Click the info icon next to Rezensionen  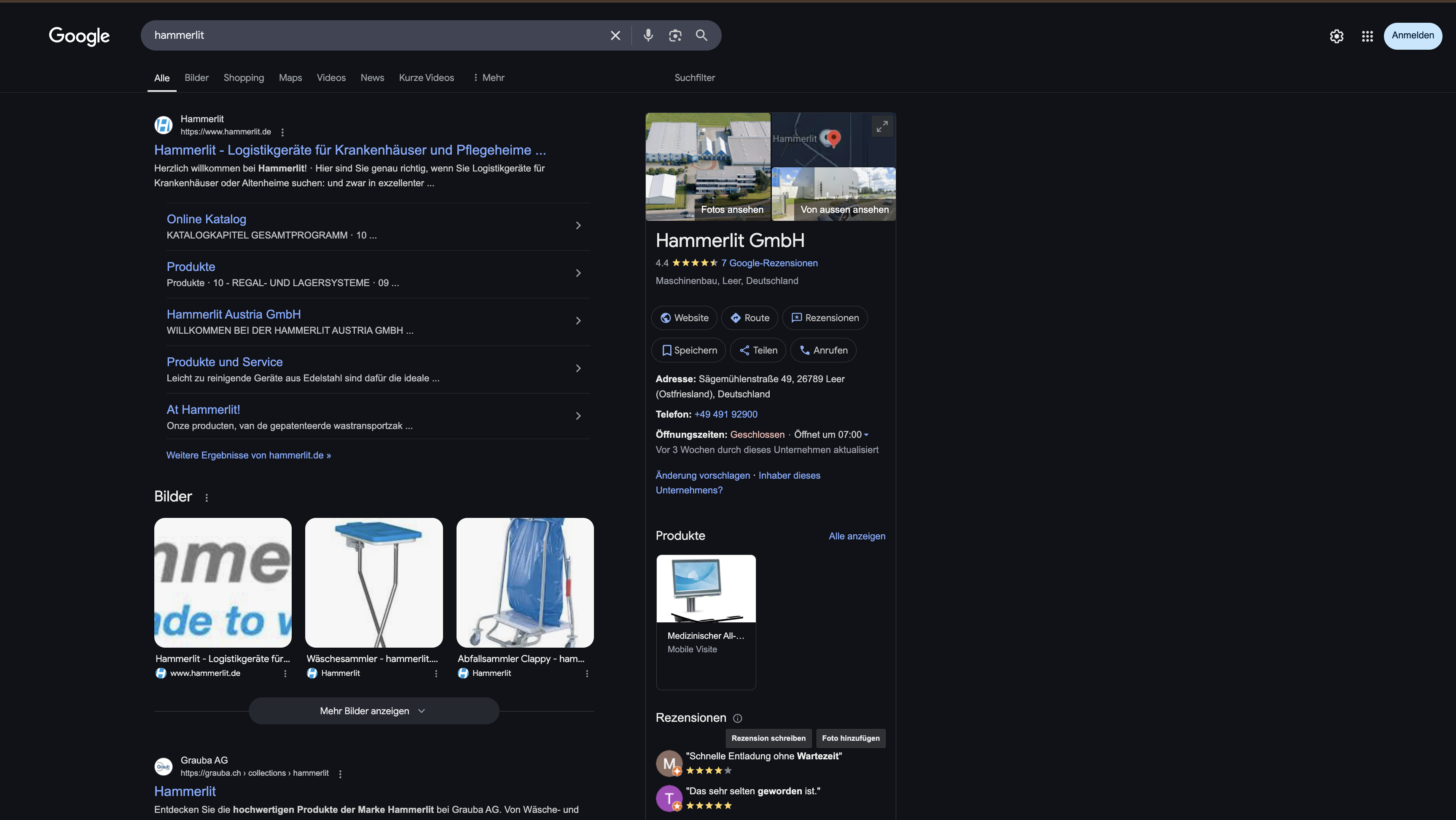point(738,718)
